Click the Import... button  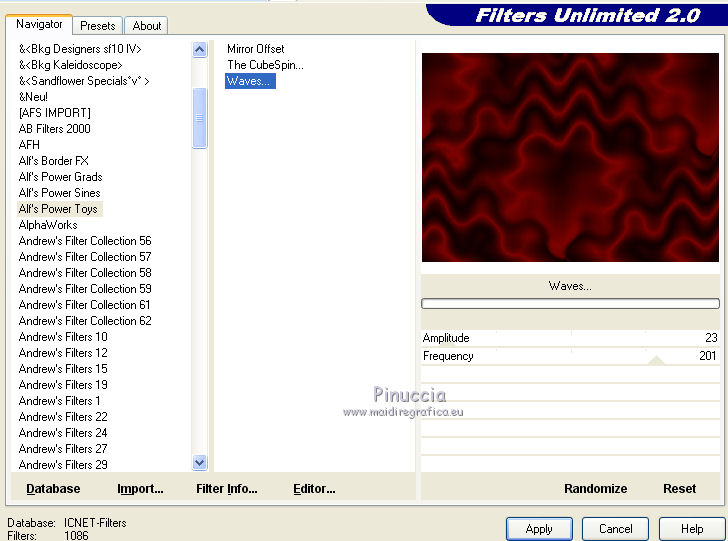pos(140,489)
